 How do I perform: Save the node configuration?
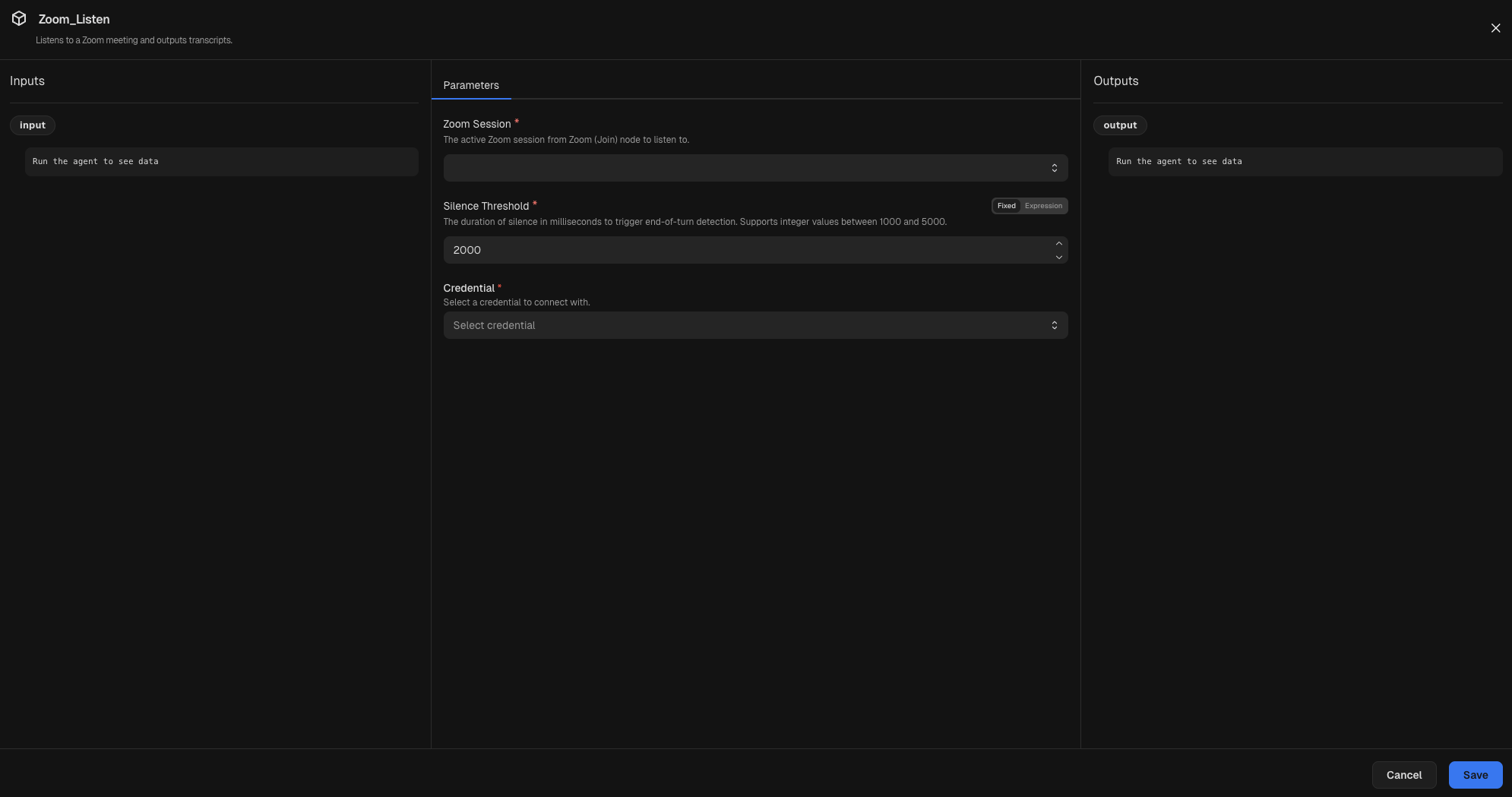1474,774
